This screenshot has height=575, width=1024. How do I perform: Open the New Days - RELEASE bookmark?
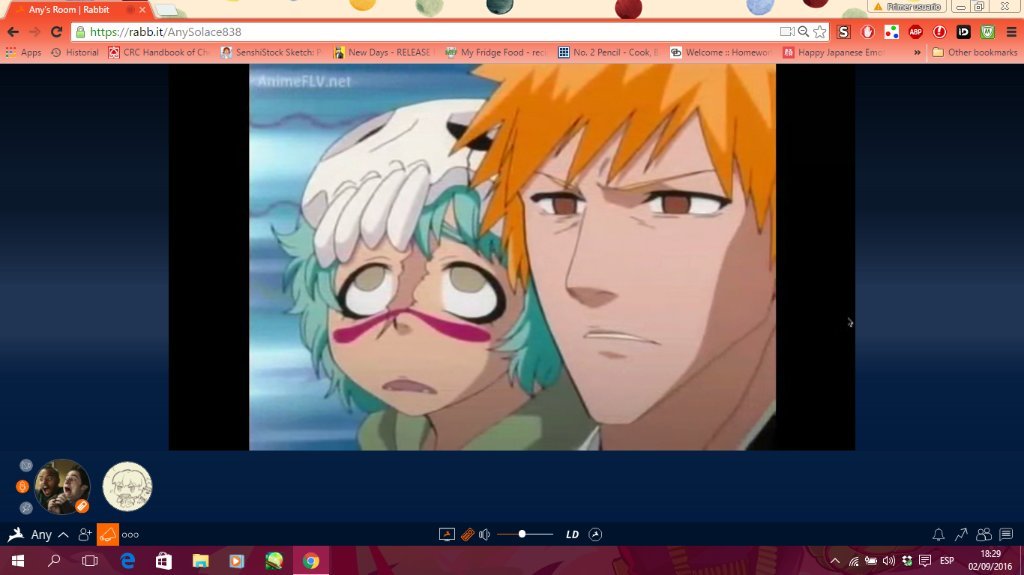(384, 52)
